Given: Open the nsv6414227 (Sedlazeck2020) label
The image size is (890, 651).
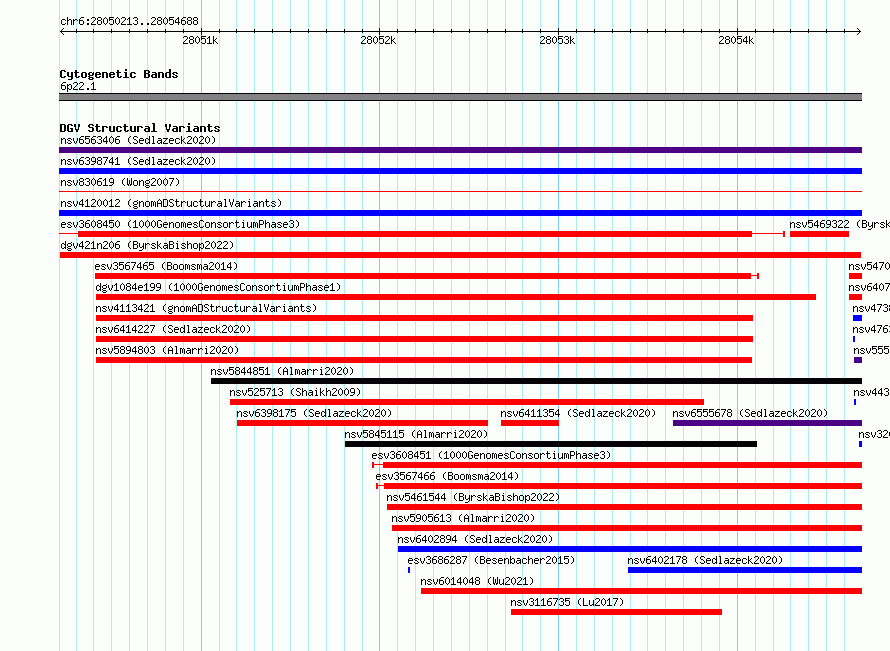Looking at the screenshot, I should 173,329.
